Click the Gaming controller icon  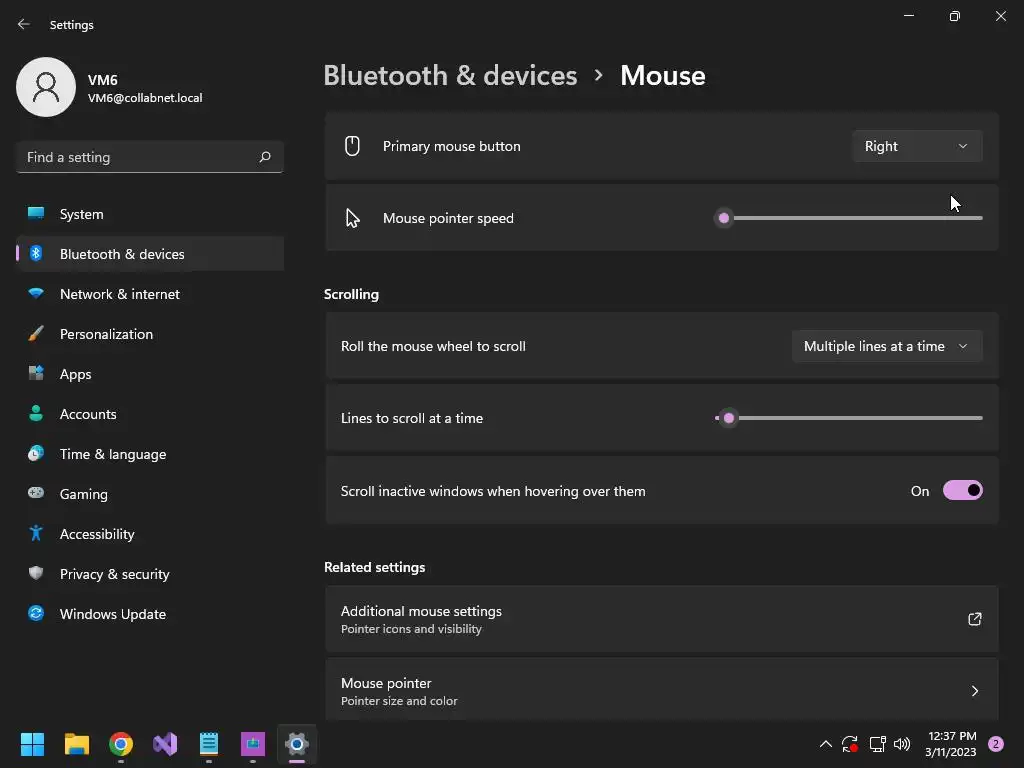tap(36, 493)
